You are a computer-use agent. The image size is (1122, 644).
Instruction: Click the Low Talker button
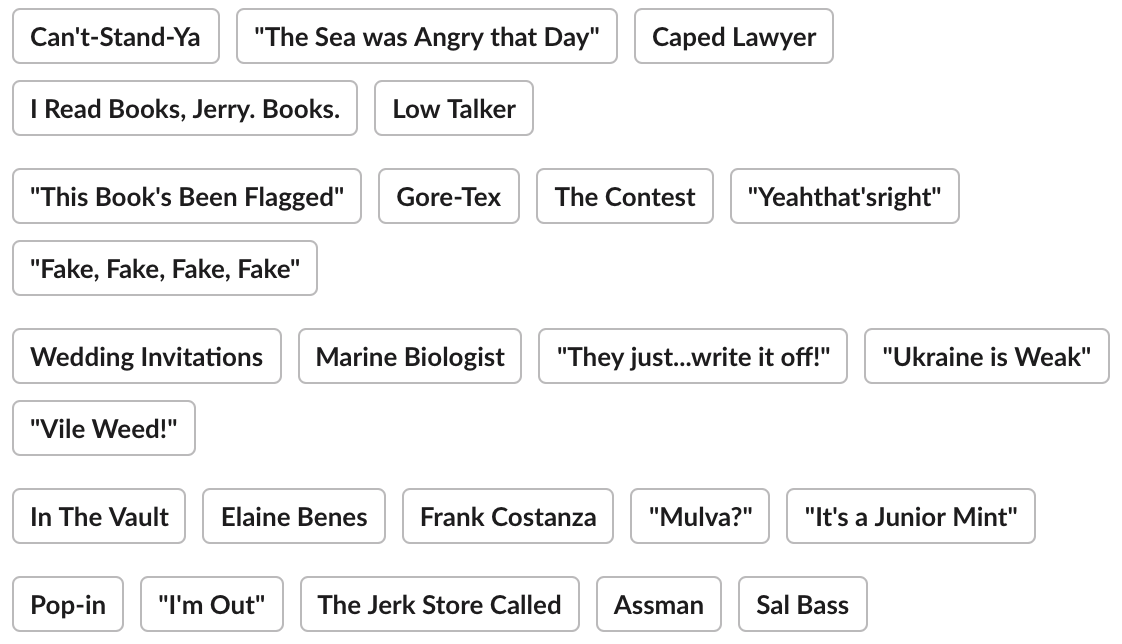(x=454, y=109)
